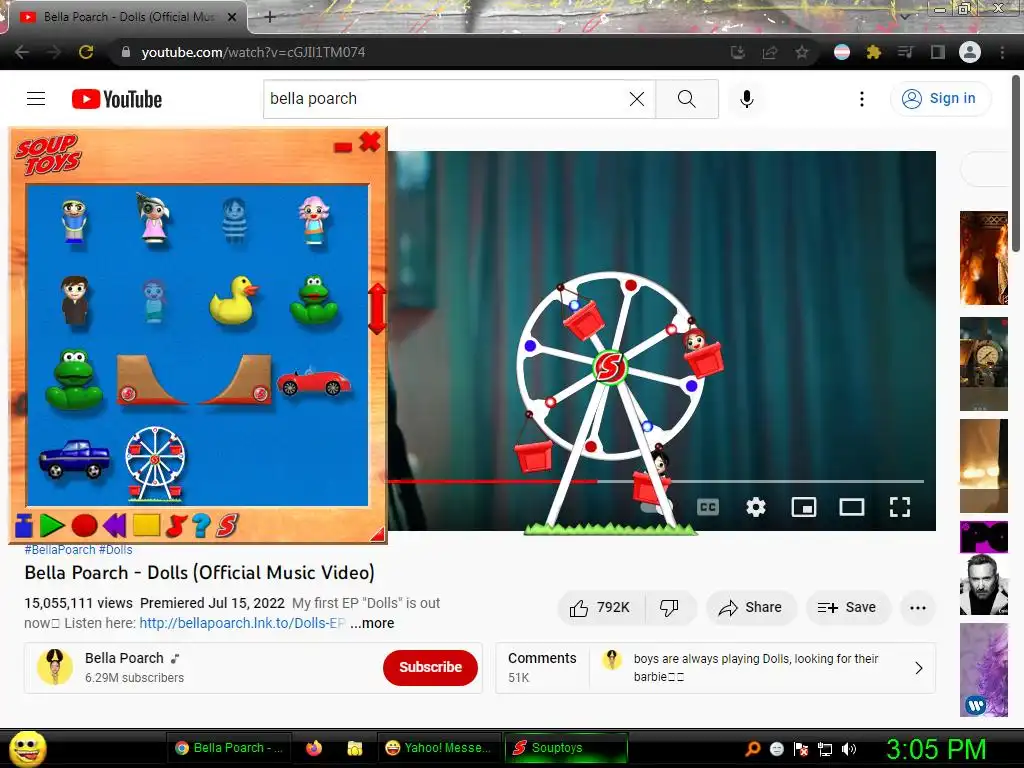This screenshot has height=768, width=1024.
Task: Click the green play arrow in Souptoys
Action: (52, 525)
